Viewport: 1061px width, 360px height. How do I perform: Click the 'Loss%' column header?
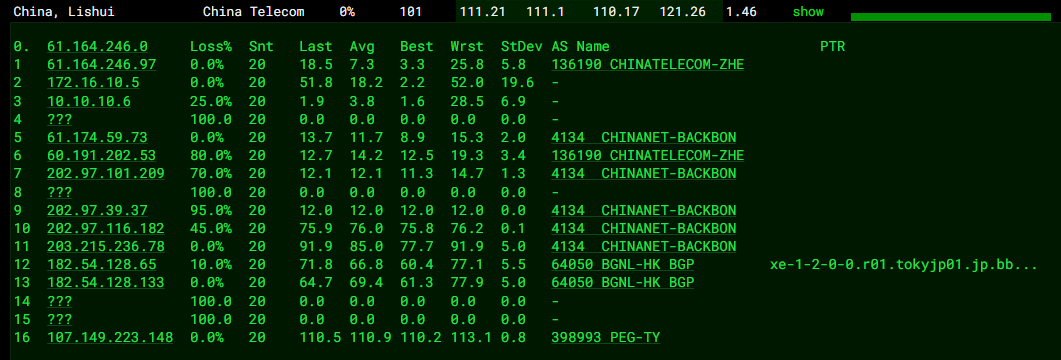coord(210,47)
